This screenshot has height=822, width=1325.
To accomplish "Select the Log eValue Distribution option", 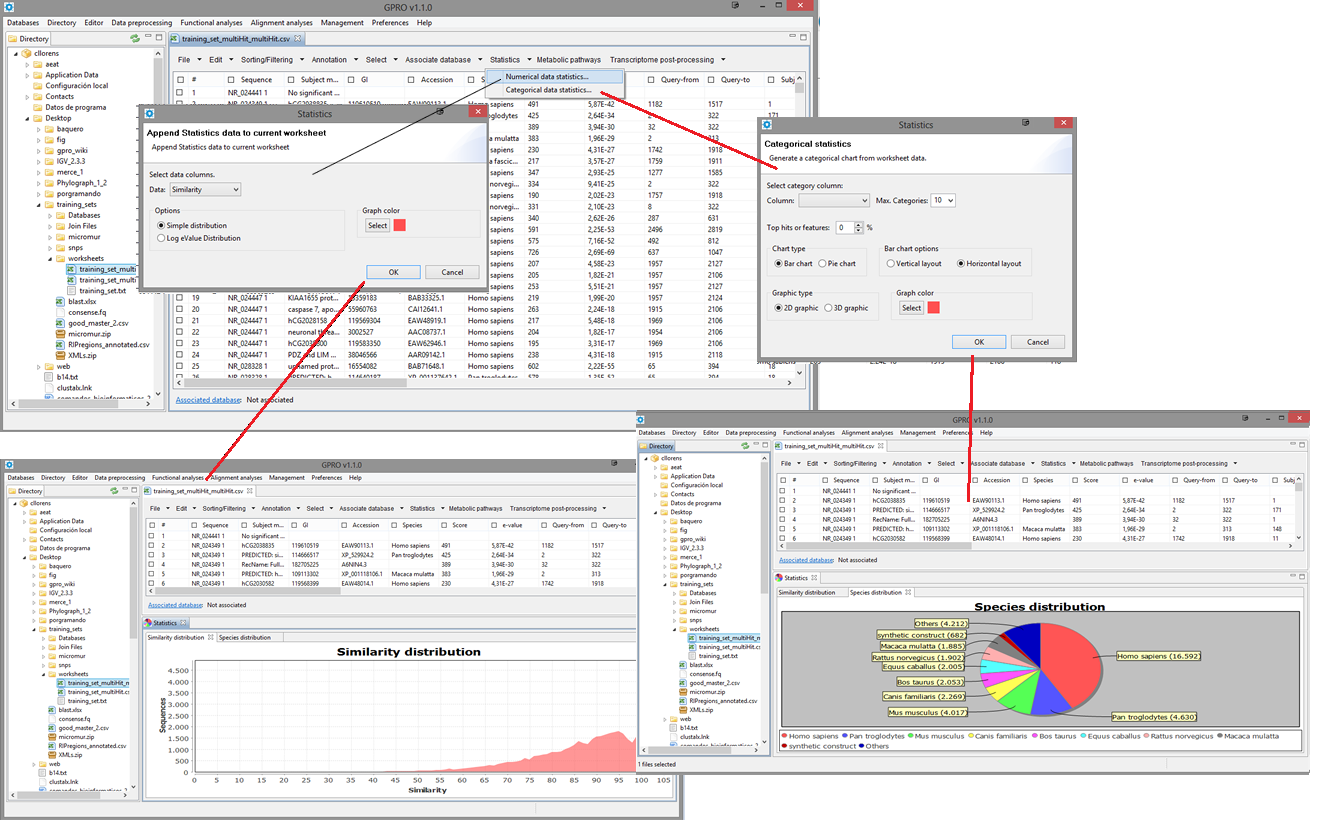I will tap(160, 238).
